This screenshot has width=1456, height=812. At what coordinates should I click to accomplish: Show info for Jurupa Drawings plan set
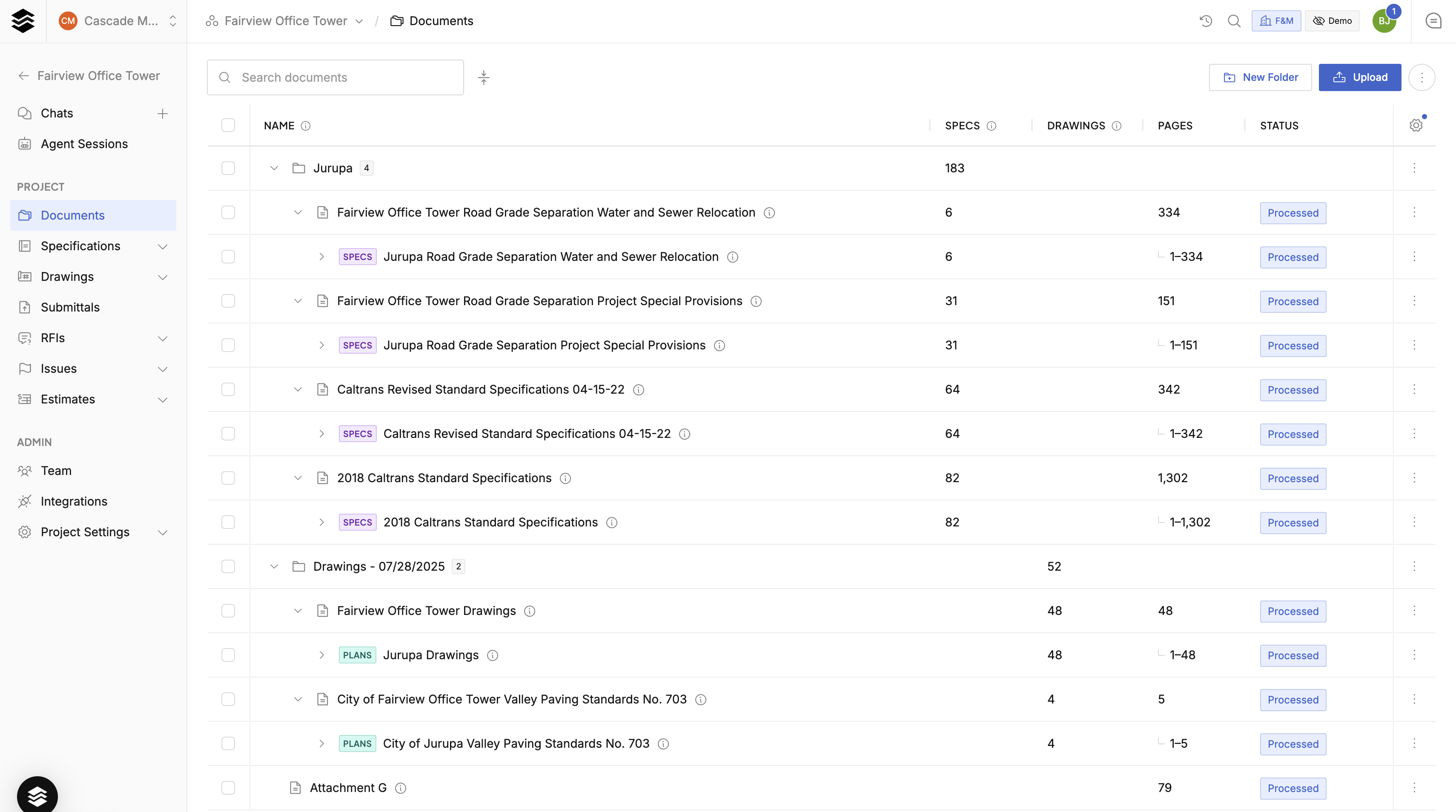click(x=492, y=655)
